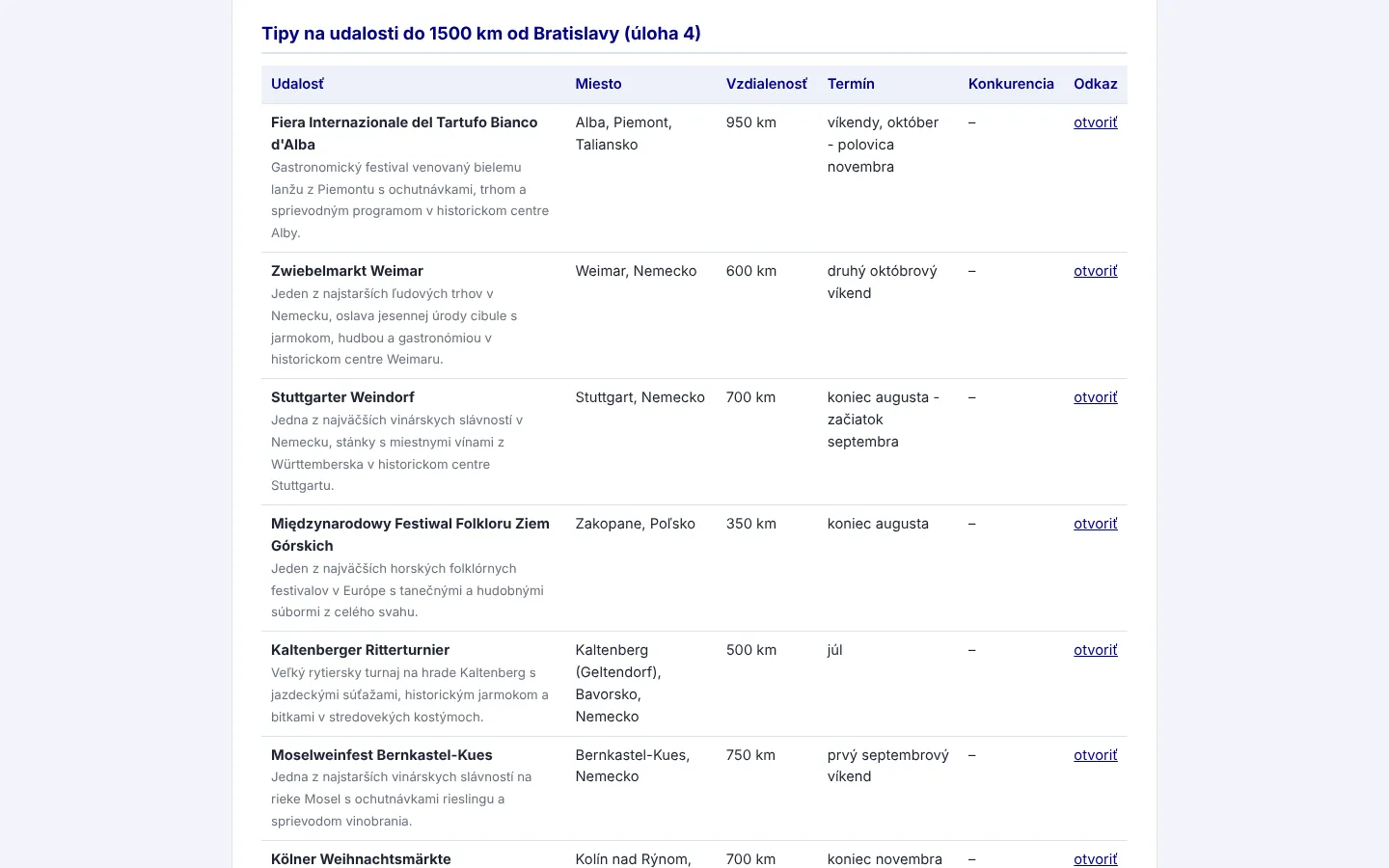Screen dimensions: 1389x868
Task: Select the event title Kölner Weihnachtsmärkte
Action: 361,859
